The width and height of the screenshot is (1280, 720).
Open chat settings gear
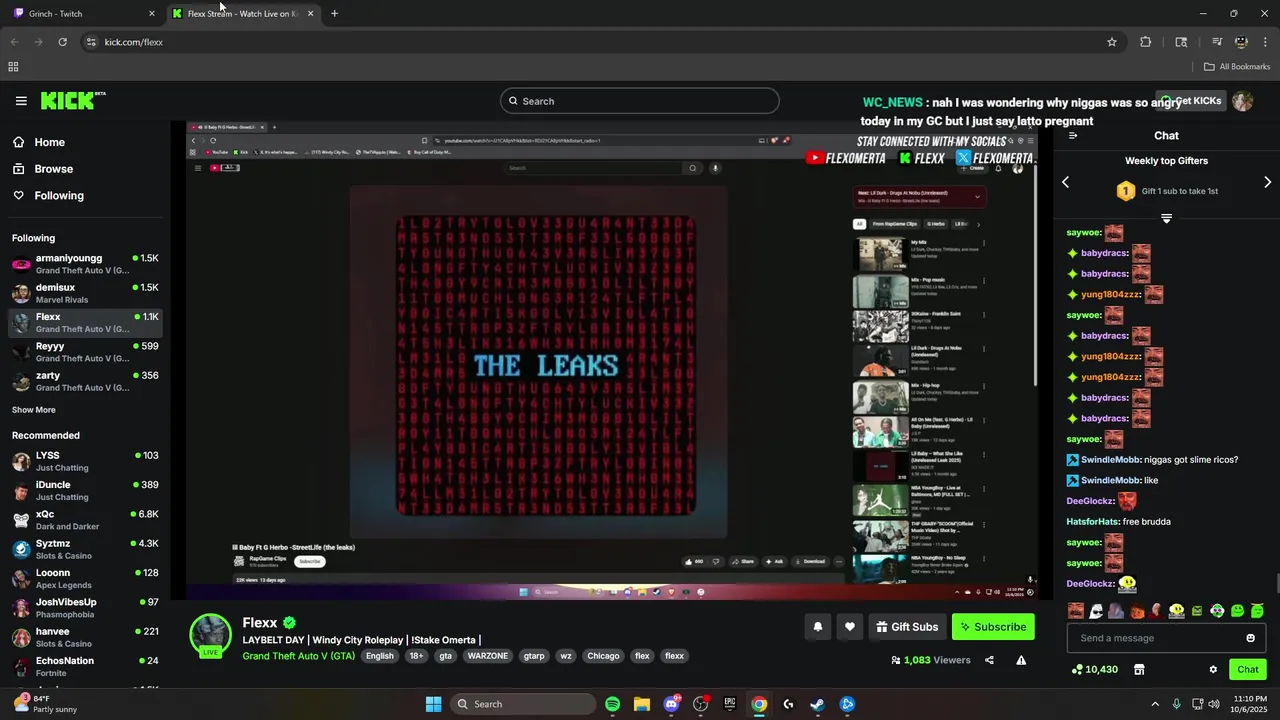click(x=1213, y=670)
